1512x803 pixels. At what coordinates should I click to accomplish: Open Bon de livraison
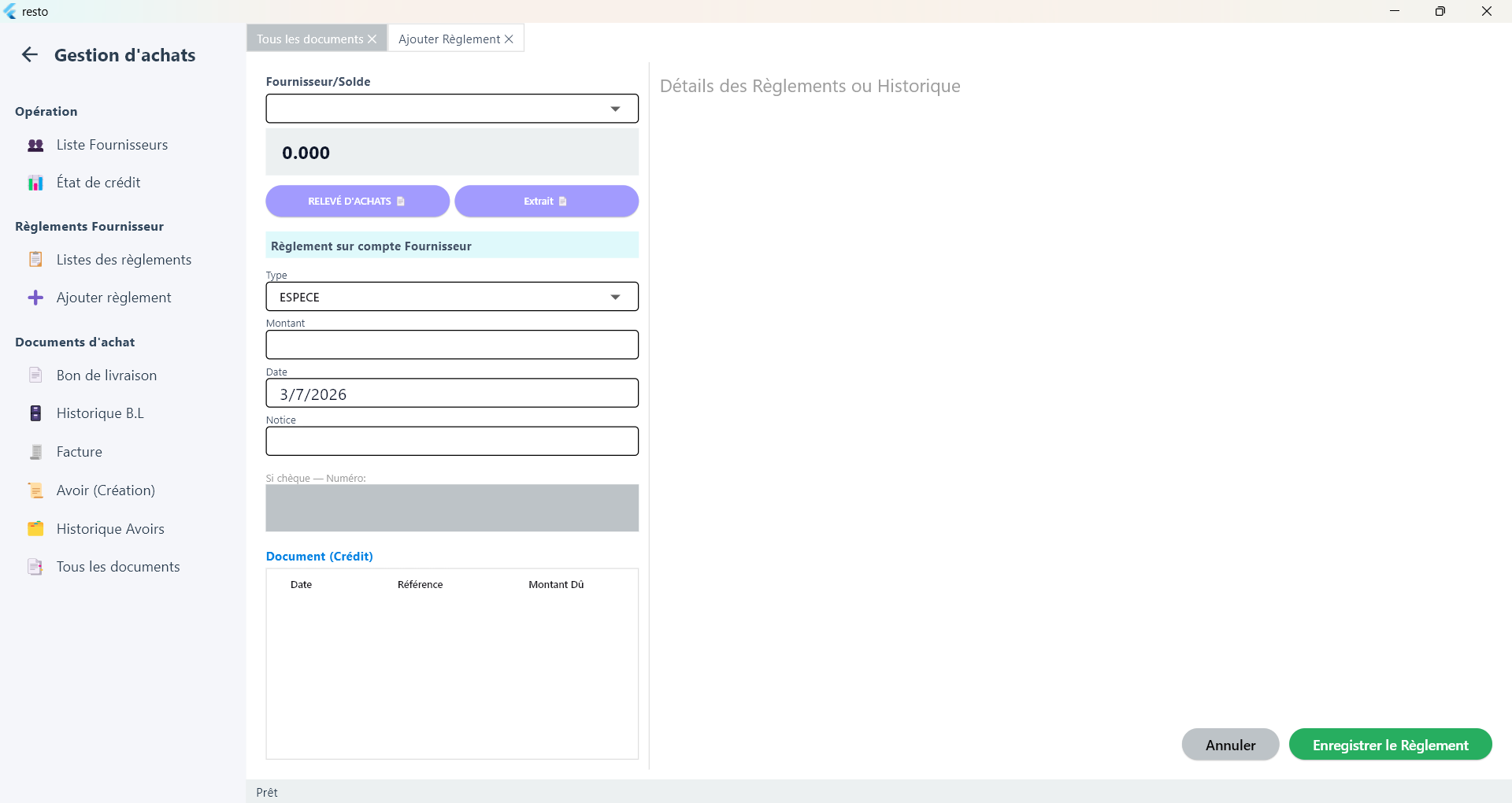(106, 376)
